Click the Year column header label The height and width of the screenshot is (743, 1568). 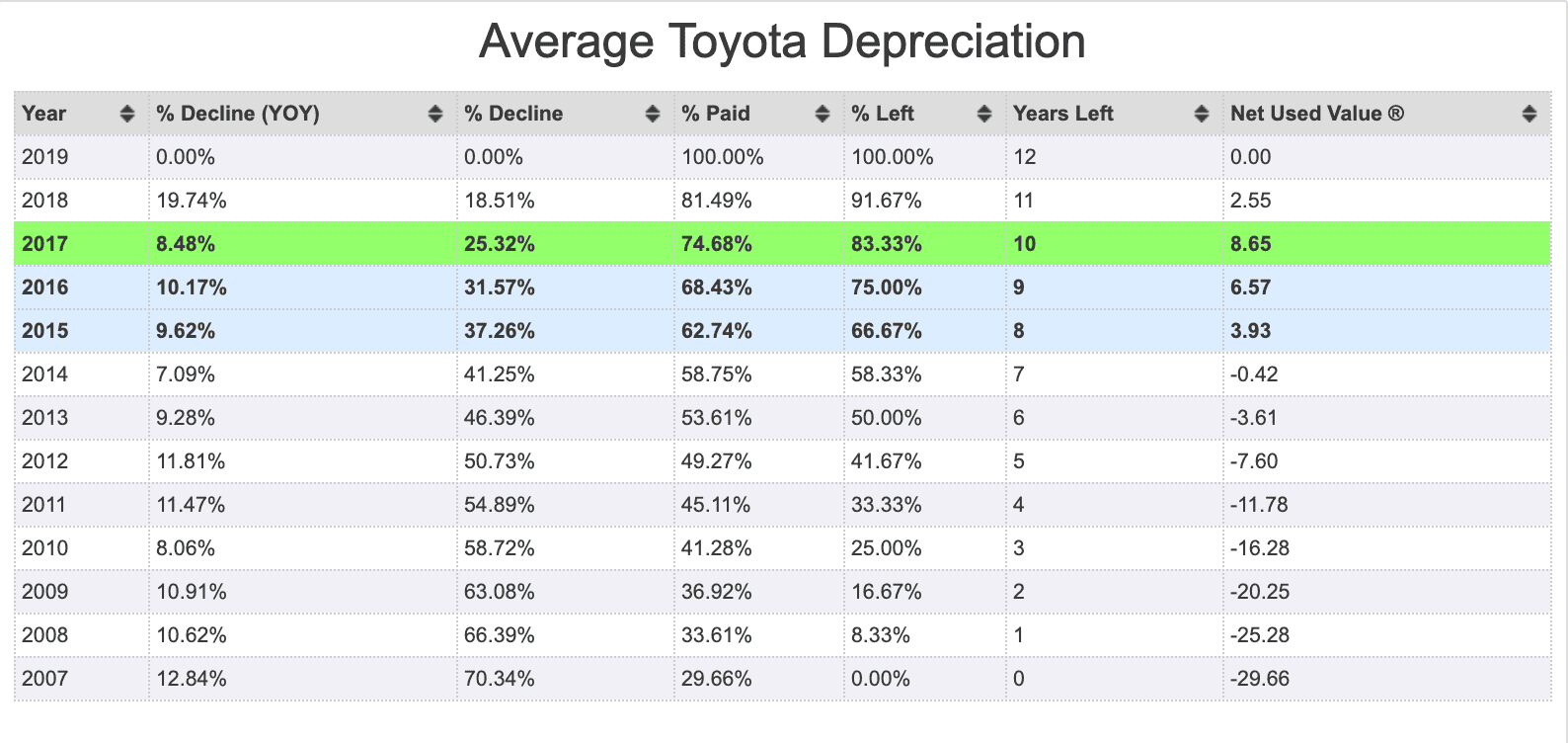click(x=44, y=114)
